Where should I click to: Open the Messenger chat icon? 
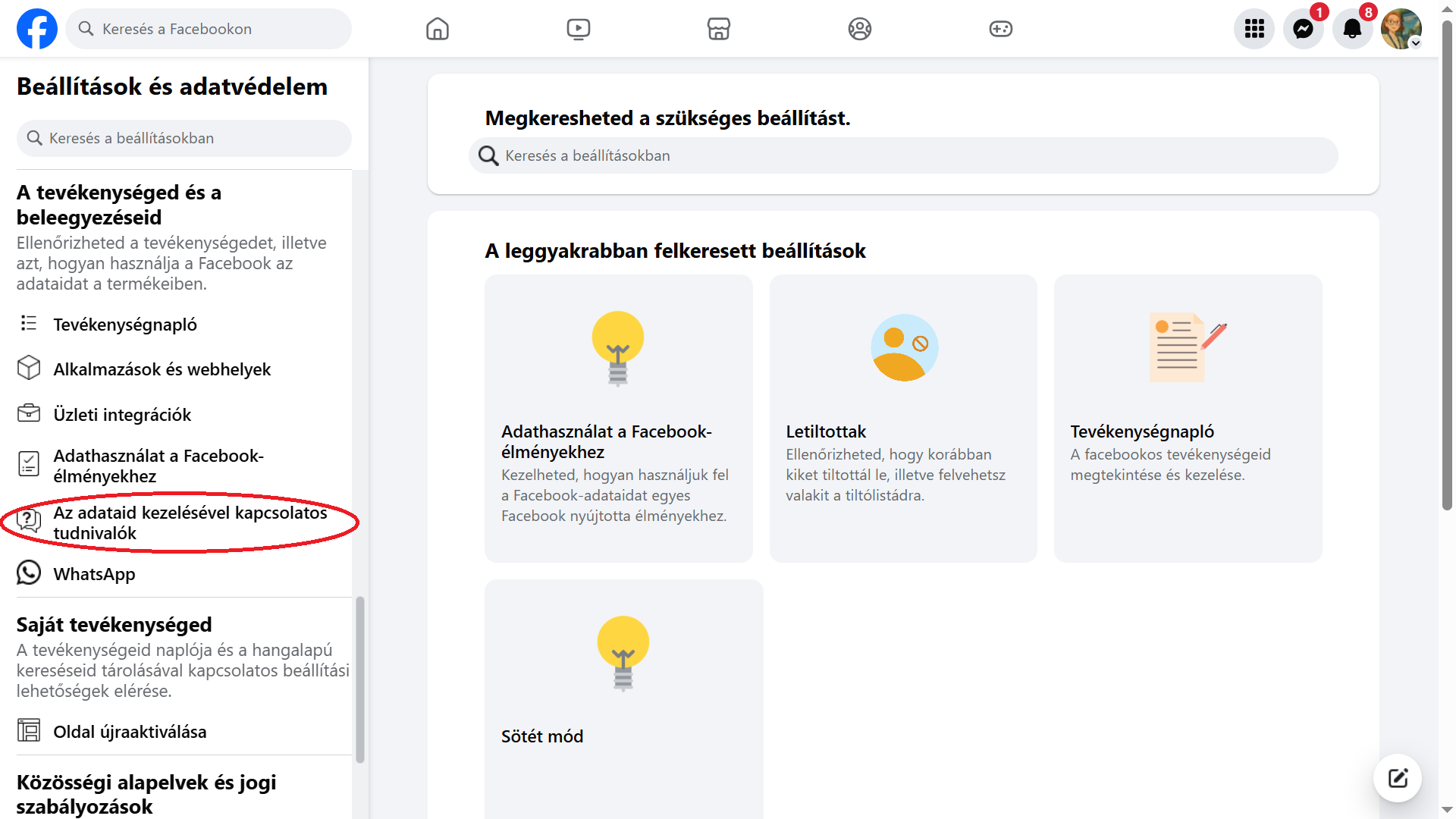point(1304,29)
